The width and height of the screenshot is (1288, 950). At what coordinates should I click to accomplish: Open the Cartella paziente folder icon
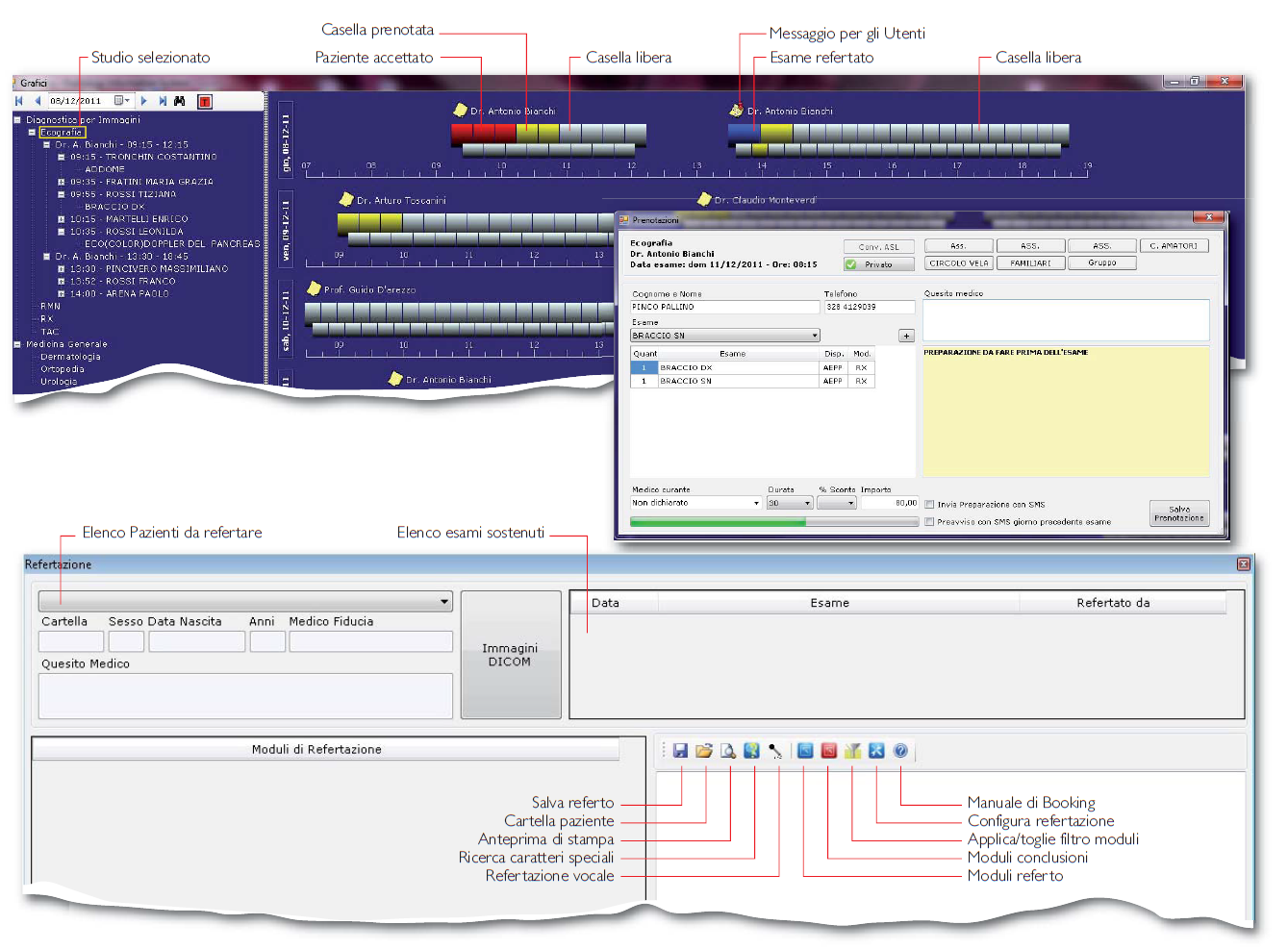tap(704, 751)
